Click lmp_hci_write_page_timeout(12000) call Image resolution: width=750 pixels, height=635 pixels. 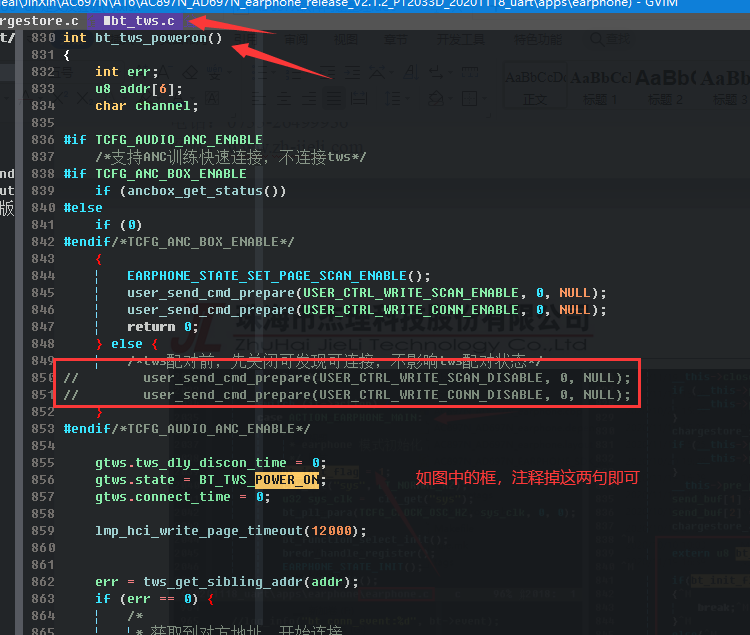(x=231, y=531)
